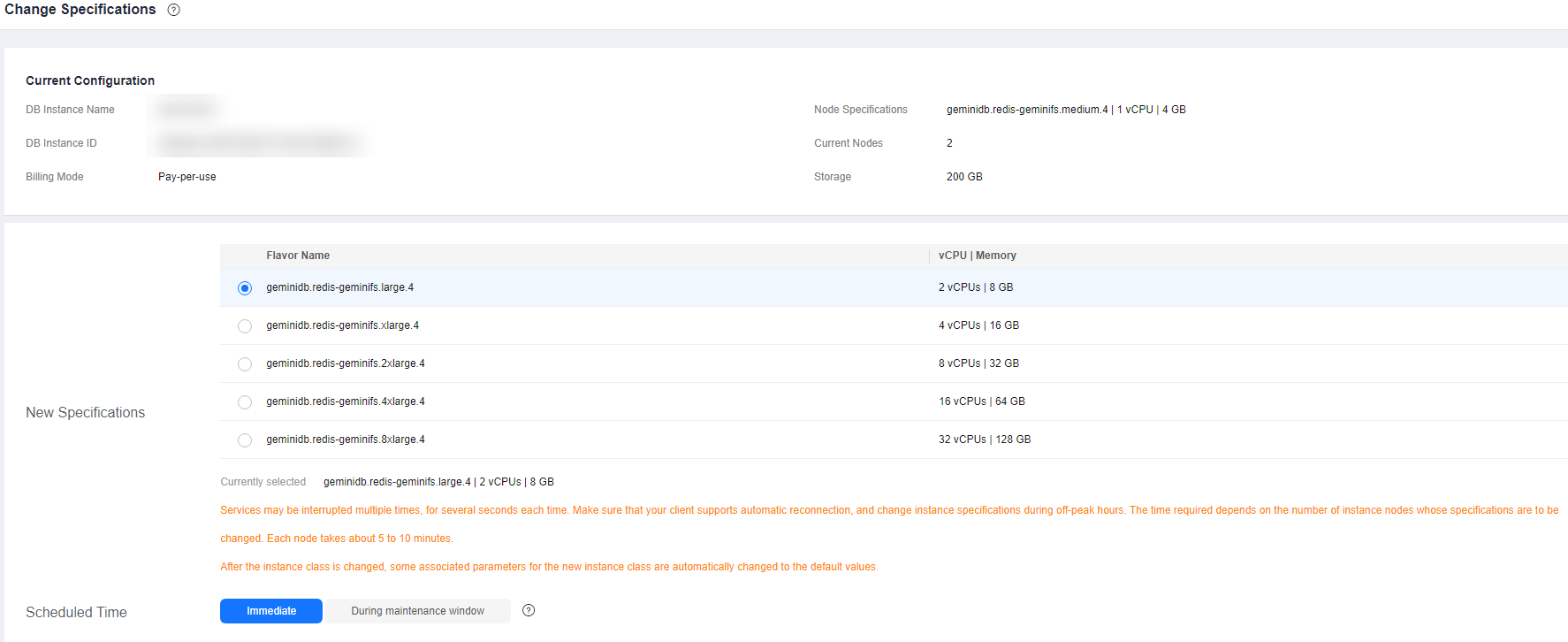This screenshot has height=642, width=1568.
Task: Click help icon next to maintenance window
Action: (529, 610)
